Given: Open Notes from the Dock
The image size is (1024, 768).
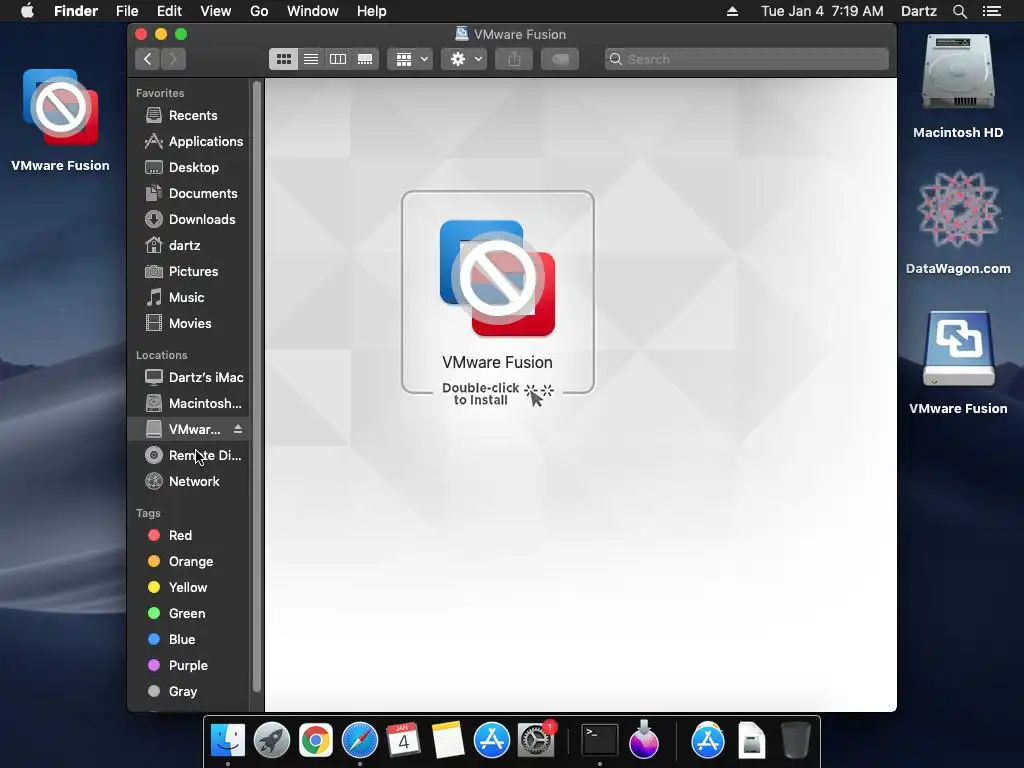Looking at the screenshot, I should click(x=447, y=741).
